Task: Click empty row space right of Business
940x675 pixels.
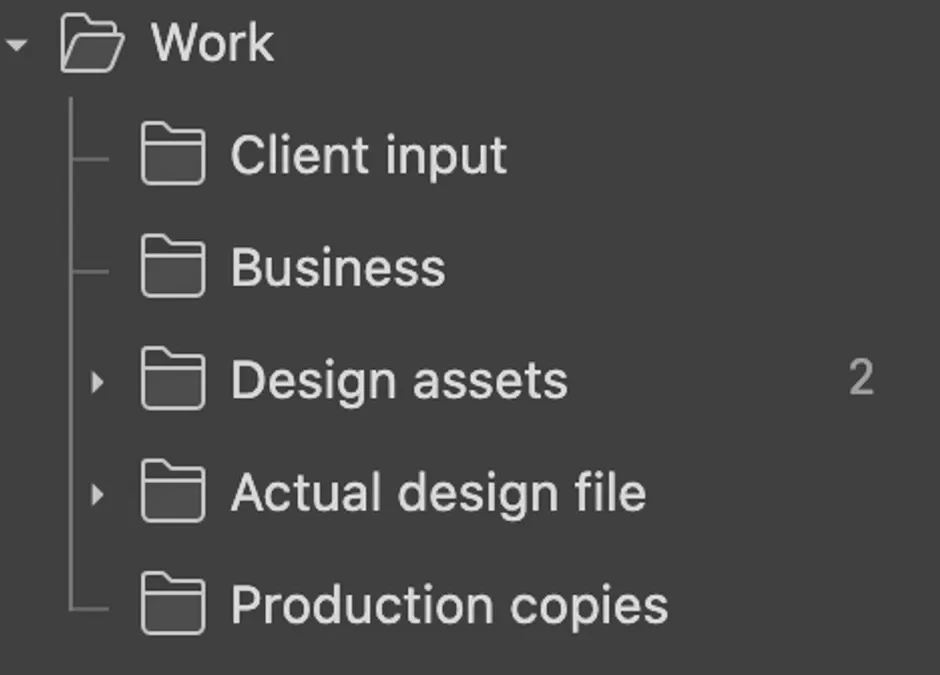Action: [x=689, y=267]
